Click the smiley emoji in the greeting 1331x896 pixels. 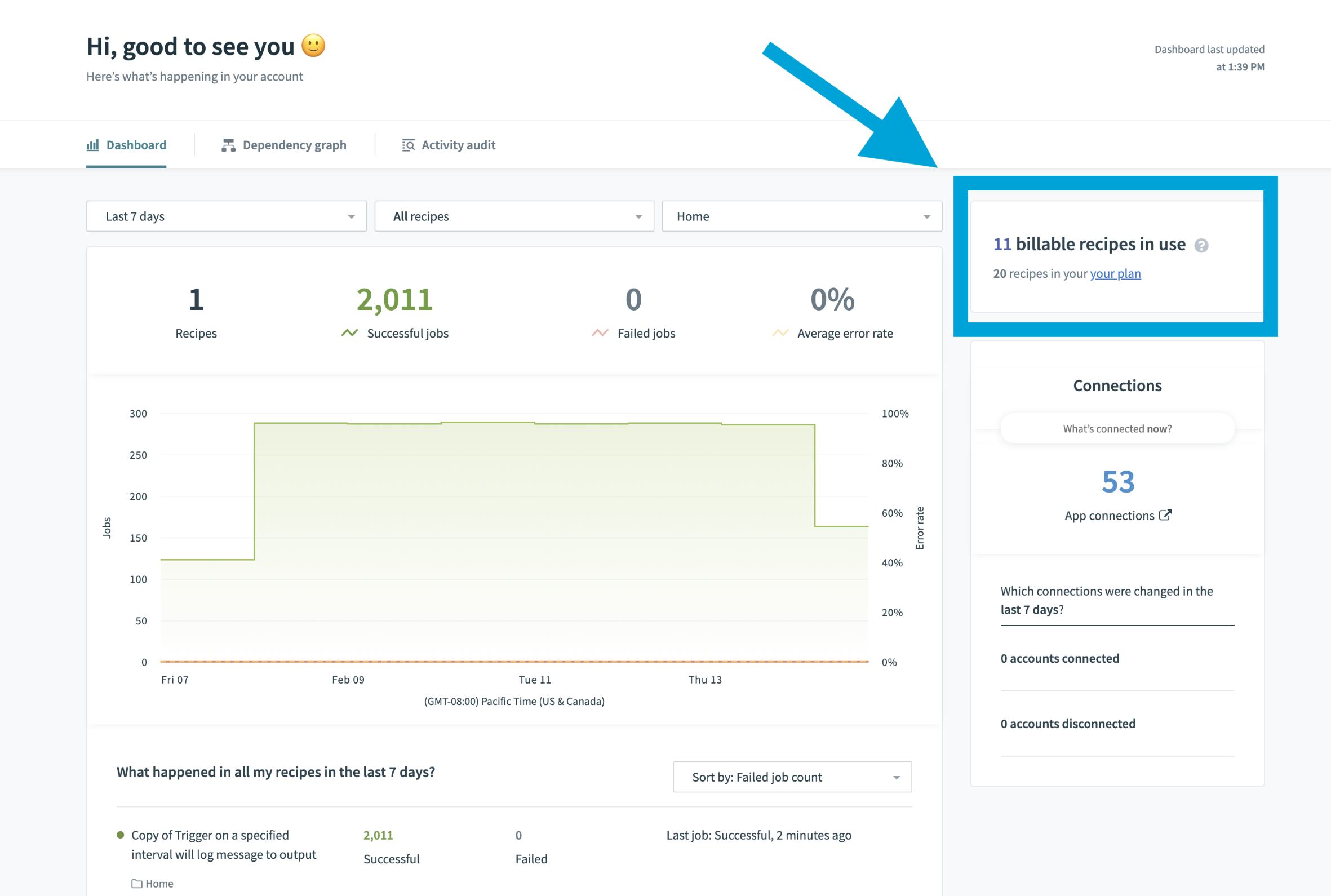pyautogui.click(x=313, y=46)
